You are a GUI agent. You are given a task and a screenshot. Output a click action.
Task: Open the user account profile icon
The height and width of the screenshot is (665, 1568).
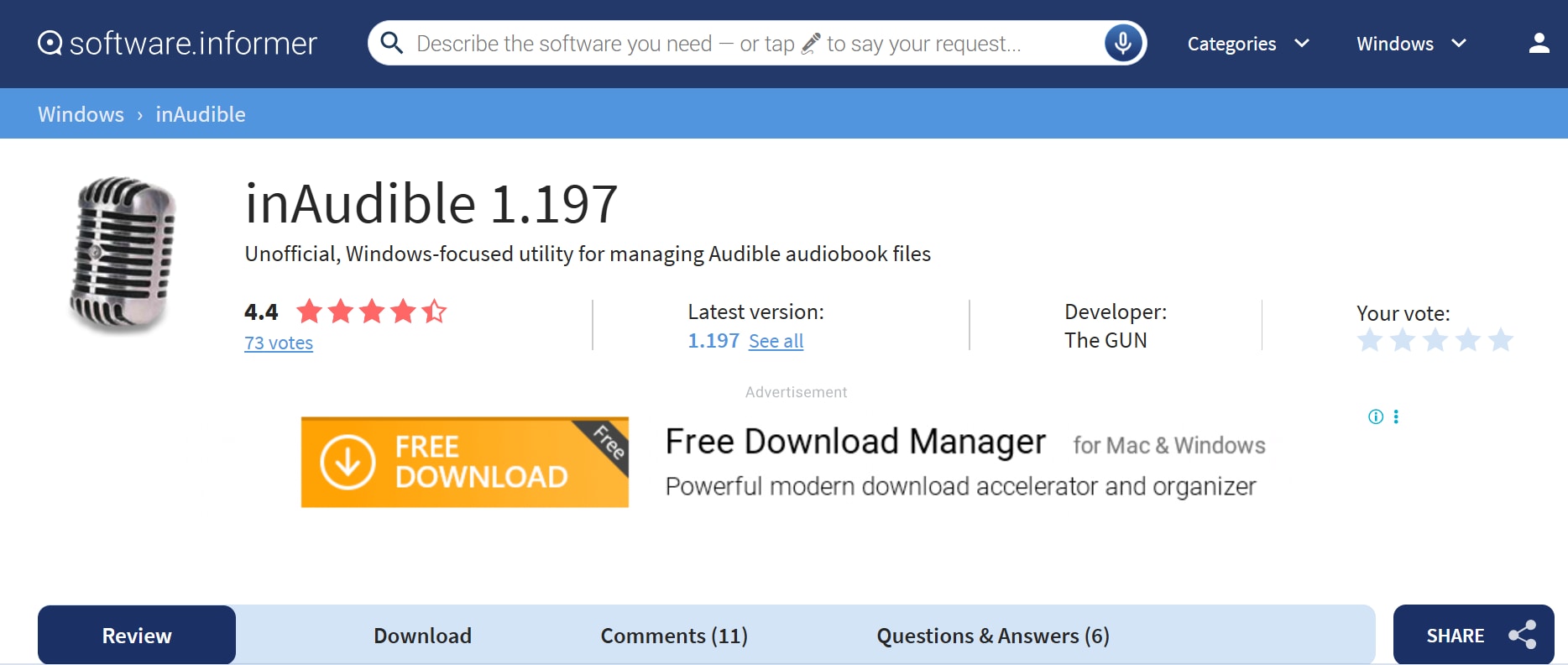coord(1539,43)
